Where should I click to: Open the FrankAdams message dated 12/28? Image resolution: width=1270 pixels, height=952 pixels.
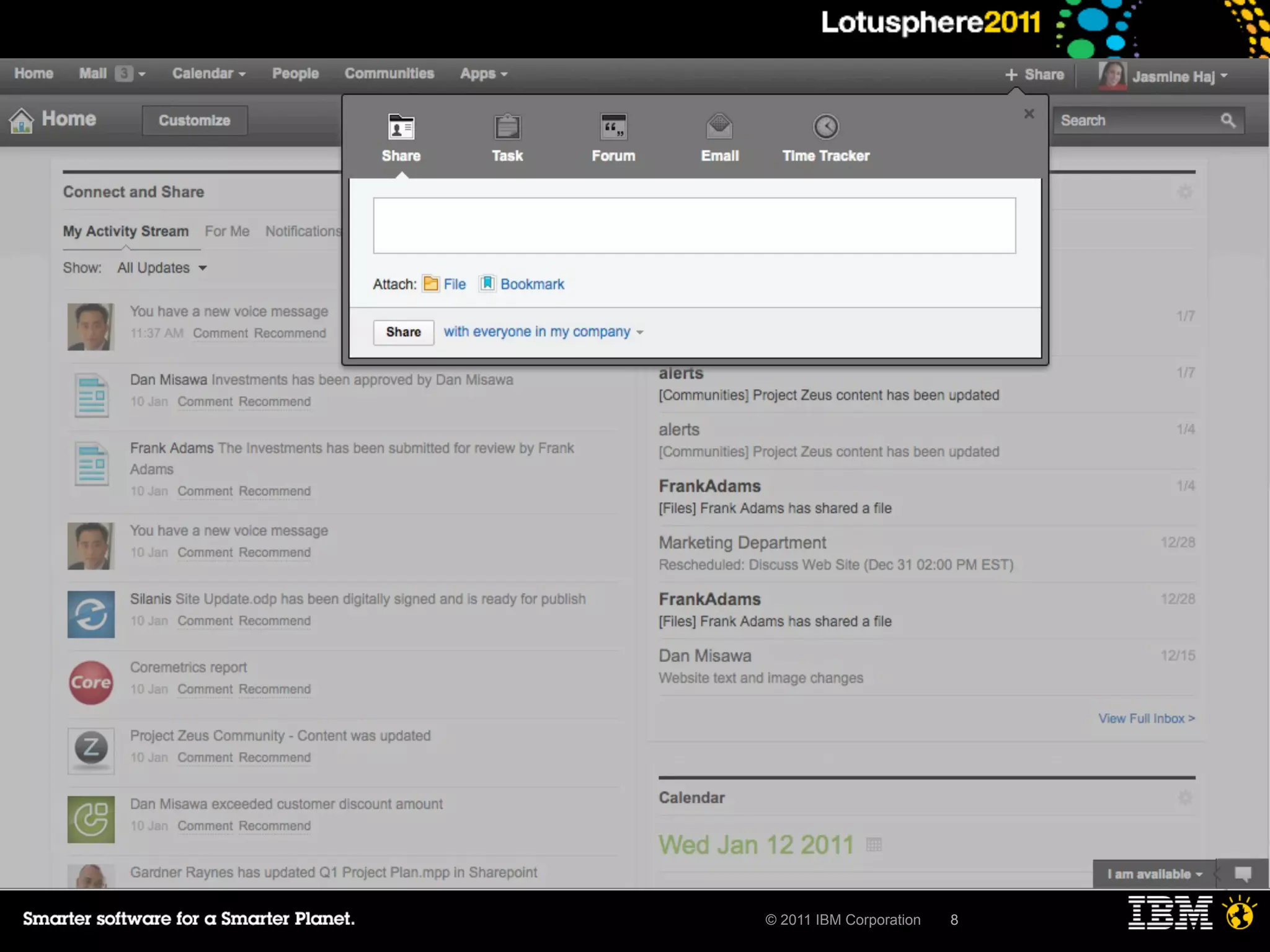coord(926,610)
